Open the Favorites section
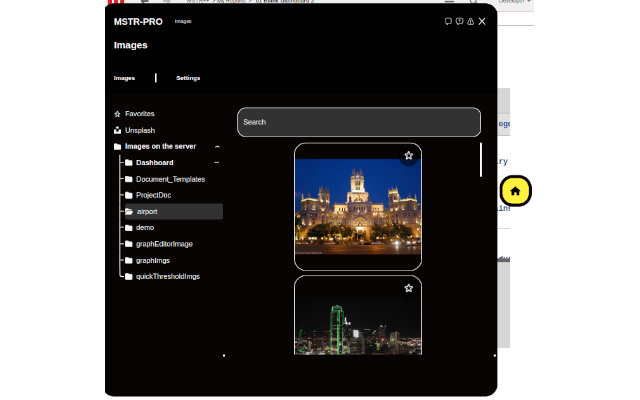Viewport: 640px width, 400px height. 140,114
